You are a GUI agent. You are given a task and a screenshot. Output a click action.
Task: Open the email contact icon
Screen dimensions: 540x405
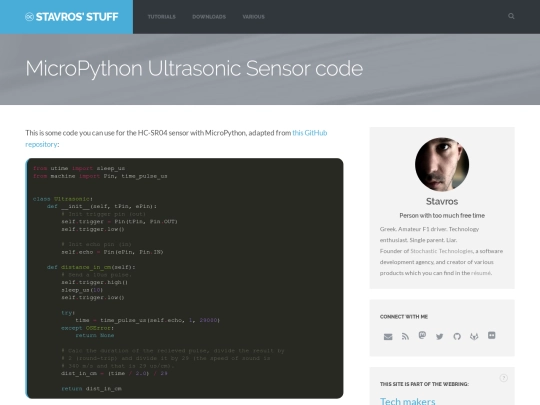(x=388, y=336)
